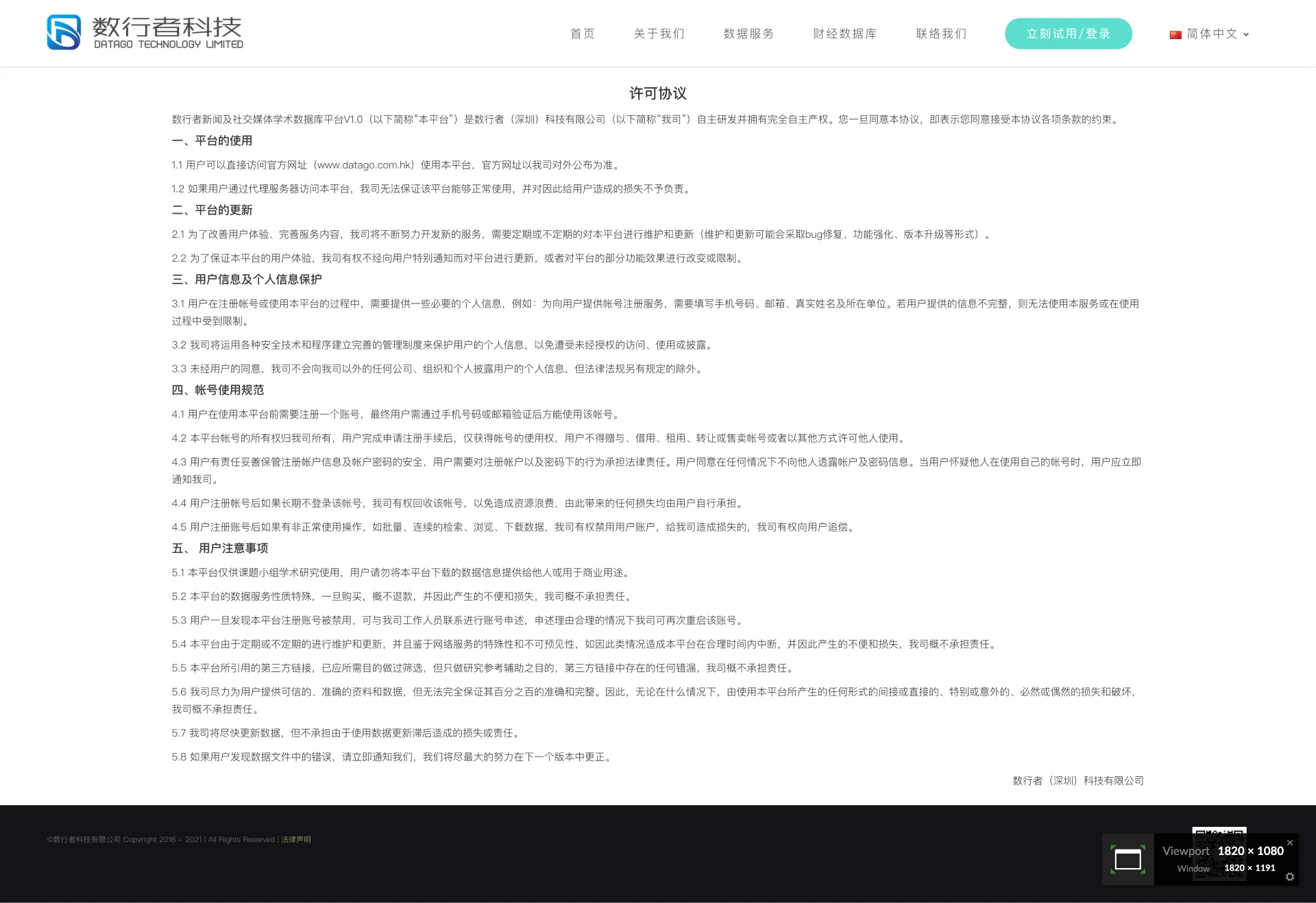Click the 许可协议 page title
Viewport: 1316px width, 903px height.
click(658, 93)
